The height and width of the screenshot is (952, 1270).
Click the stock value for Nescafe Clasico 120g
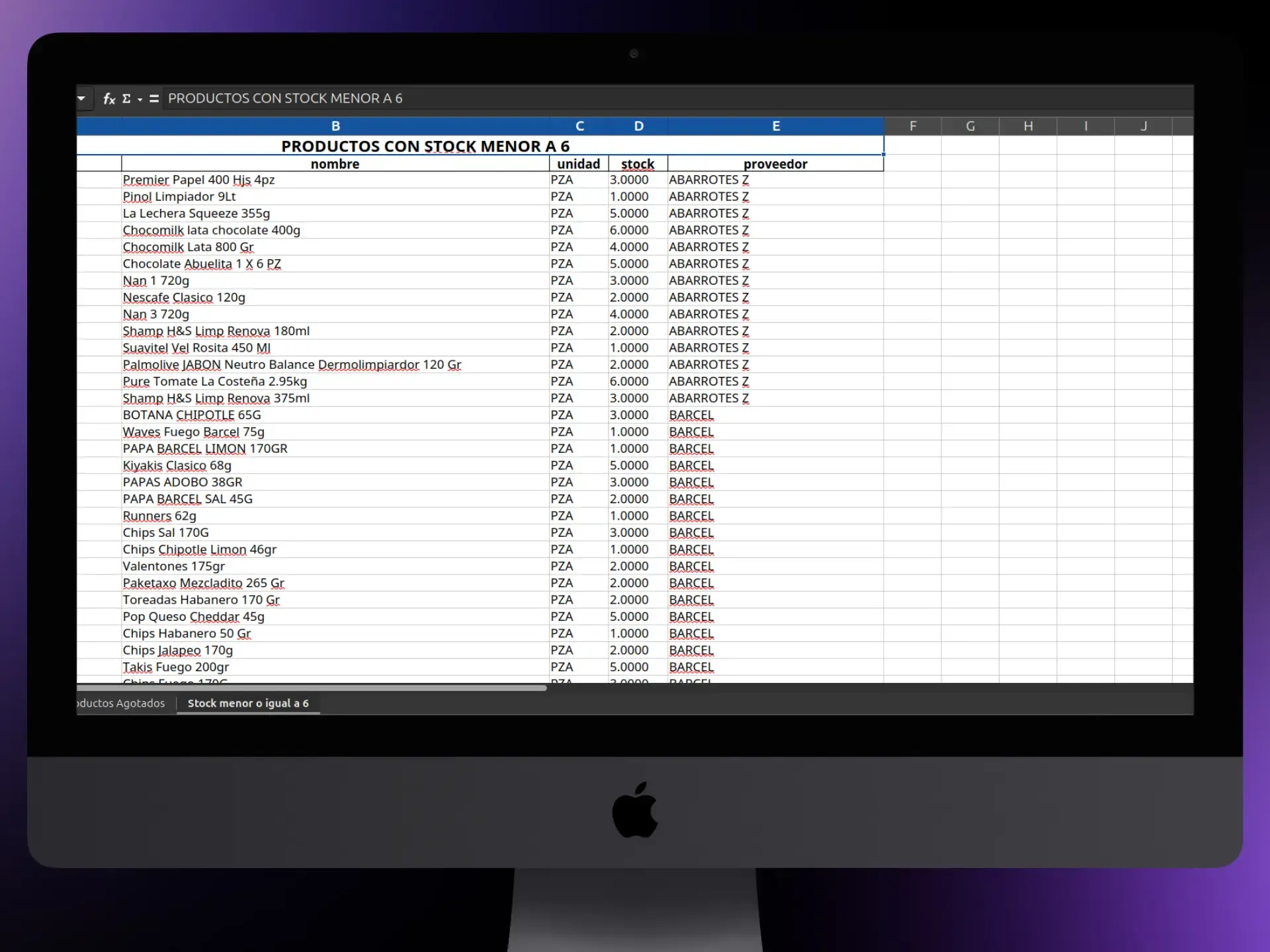pos(638,297)
